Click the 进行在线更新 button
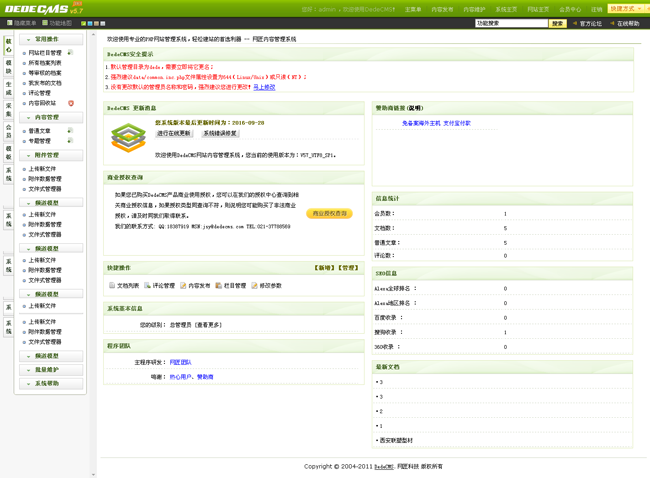The image size is (650, 478). (174, 133)
